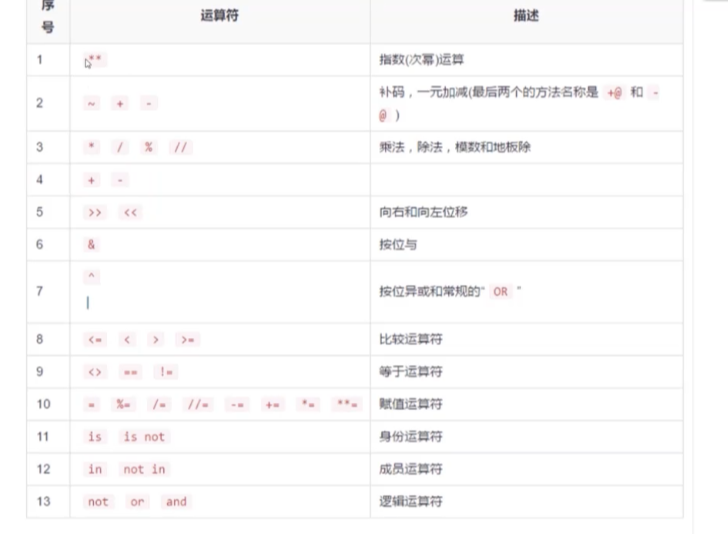728x534 pixels.
Task: Click the %= assignment operator
Action: pos(123,405)
